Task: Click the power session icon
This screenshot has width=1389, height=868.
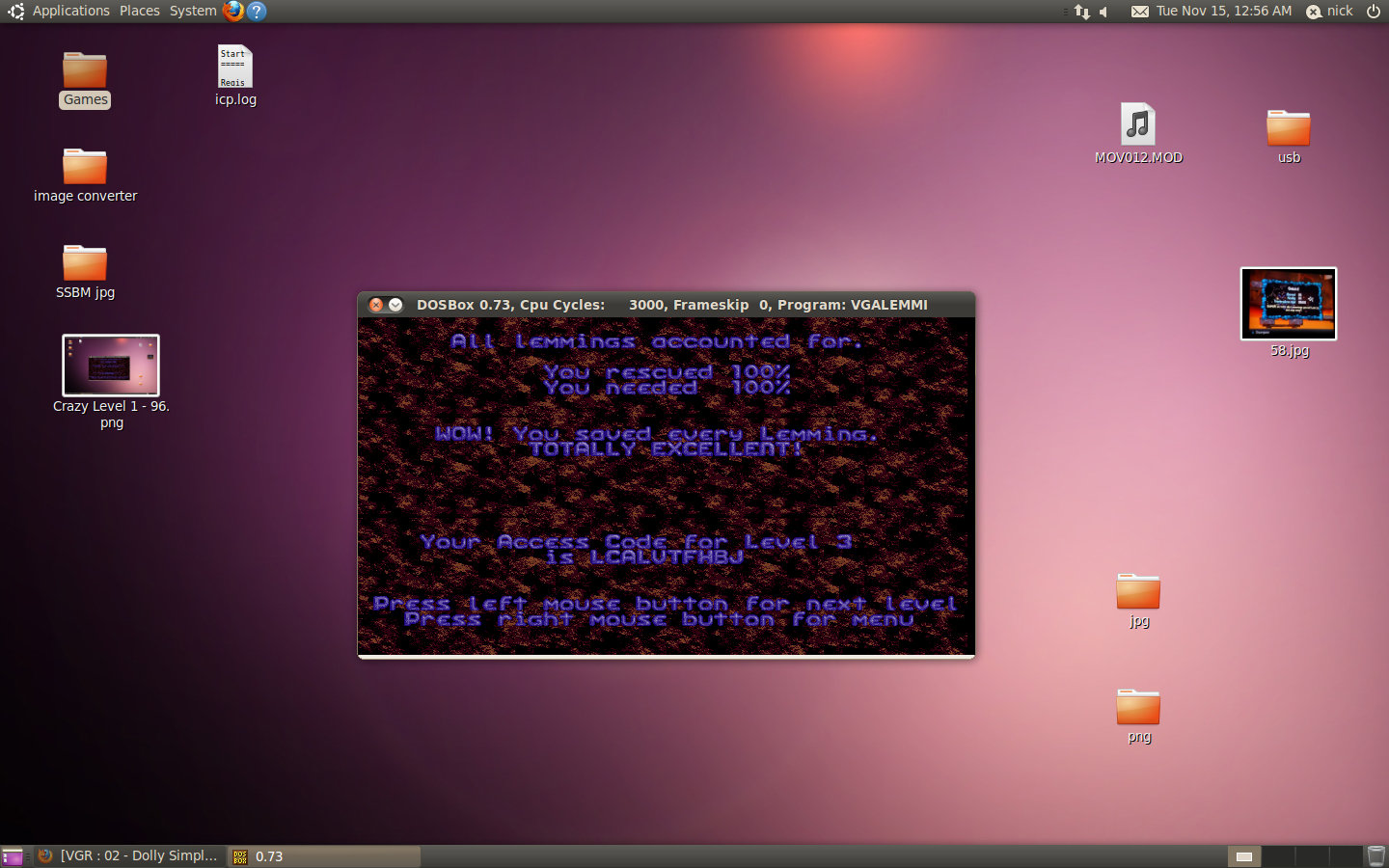Action: click(1373, 12)
